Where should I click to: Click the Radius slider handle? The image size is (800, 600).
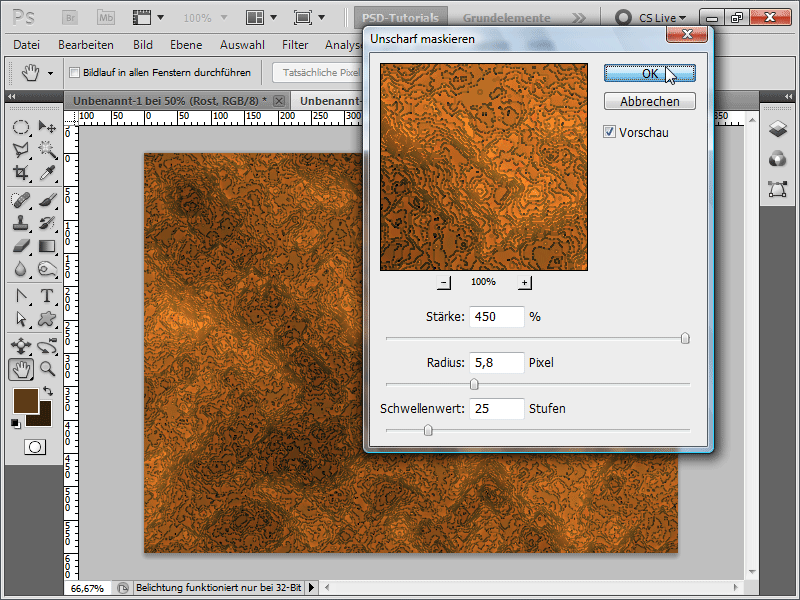tap(474, 384)
